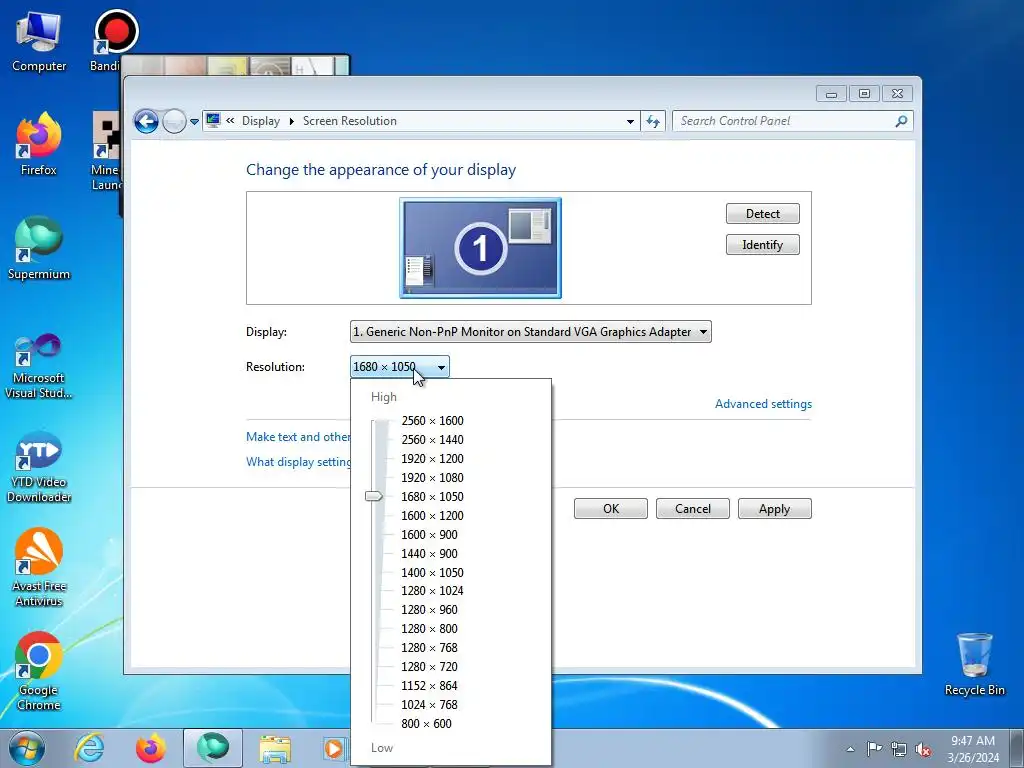This screenshot has width=1024, height=768.
Task: Choose 1280 × 720 resolution
Action: pyautogui.click(x=429, y=666)
